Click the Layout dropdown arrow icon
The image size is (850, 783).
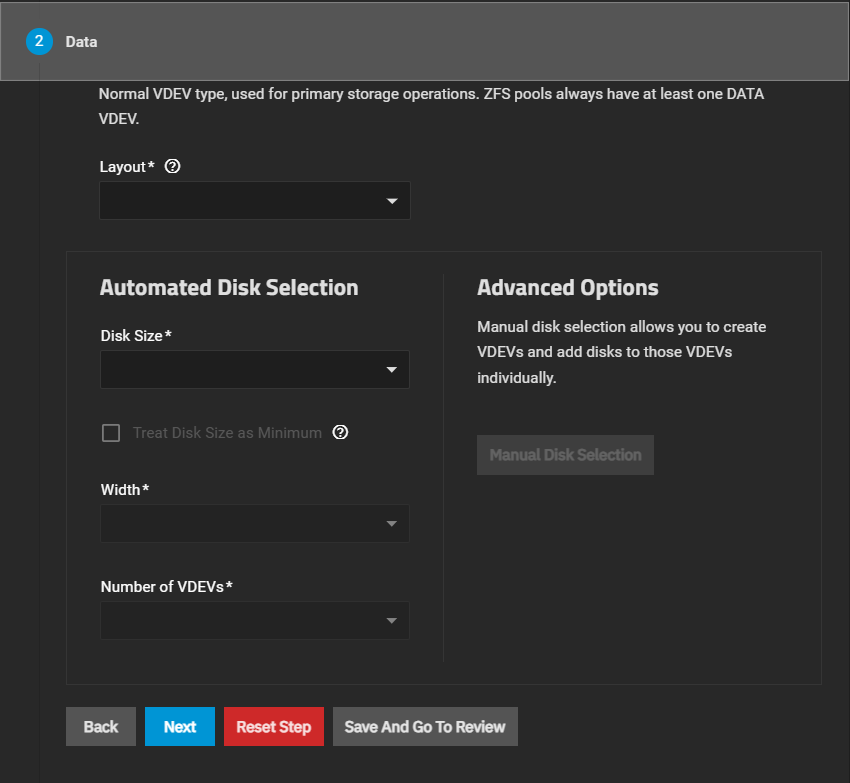coord(391,202)
